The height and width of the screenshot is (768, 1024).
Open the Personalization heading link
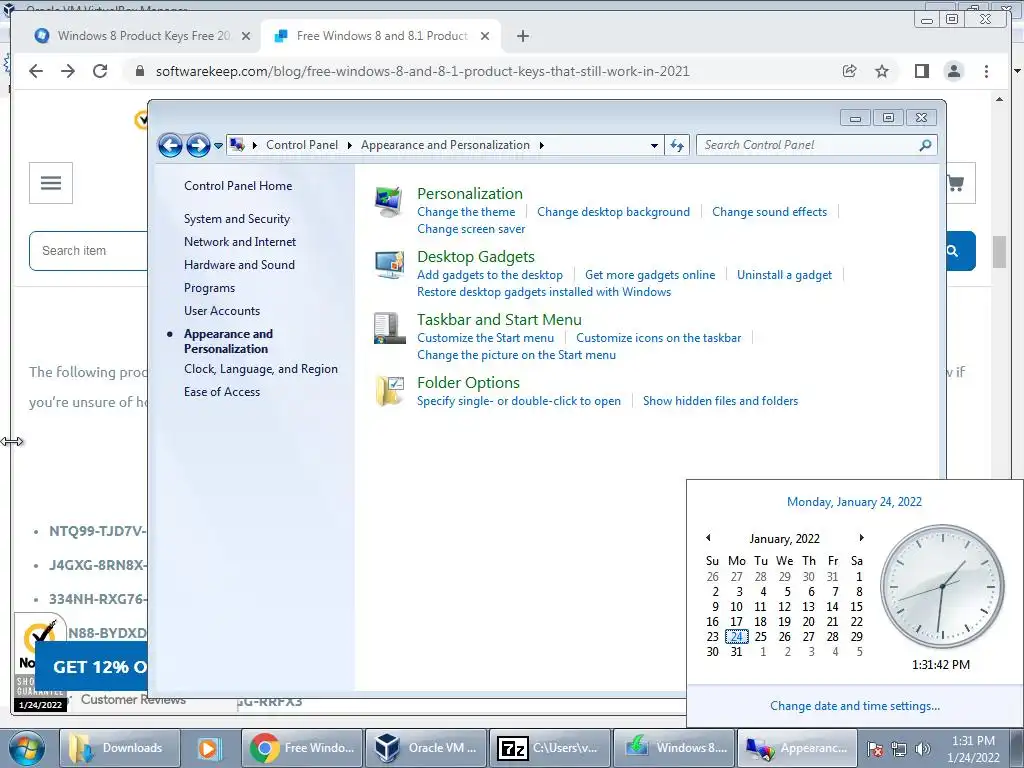pos(470,193)
